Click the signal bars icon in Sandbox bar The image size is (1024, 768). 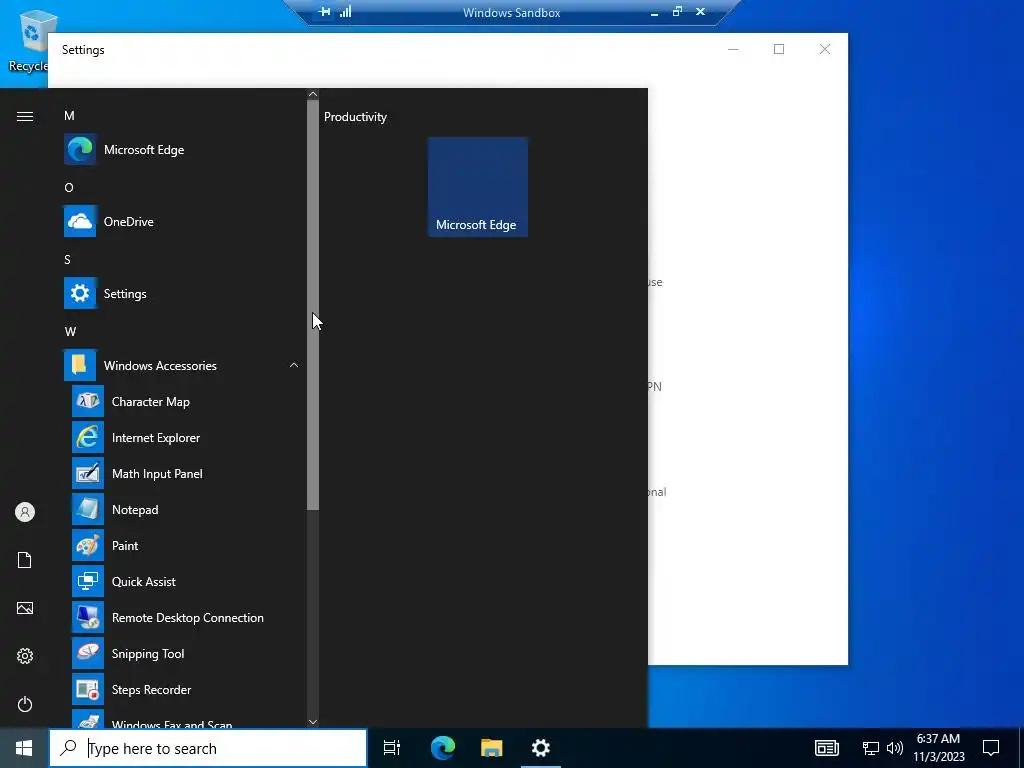click(x=345, y=12)
